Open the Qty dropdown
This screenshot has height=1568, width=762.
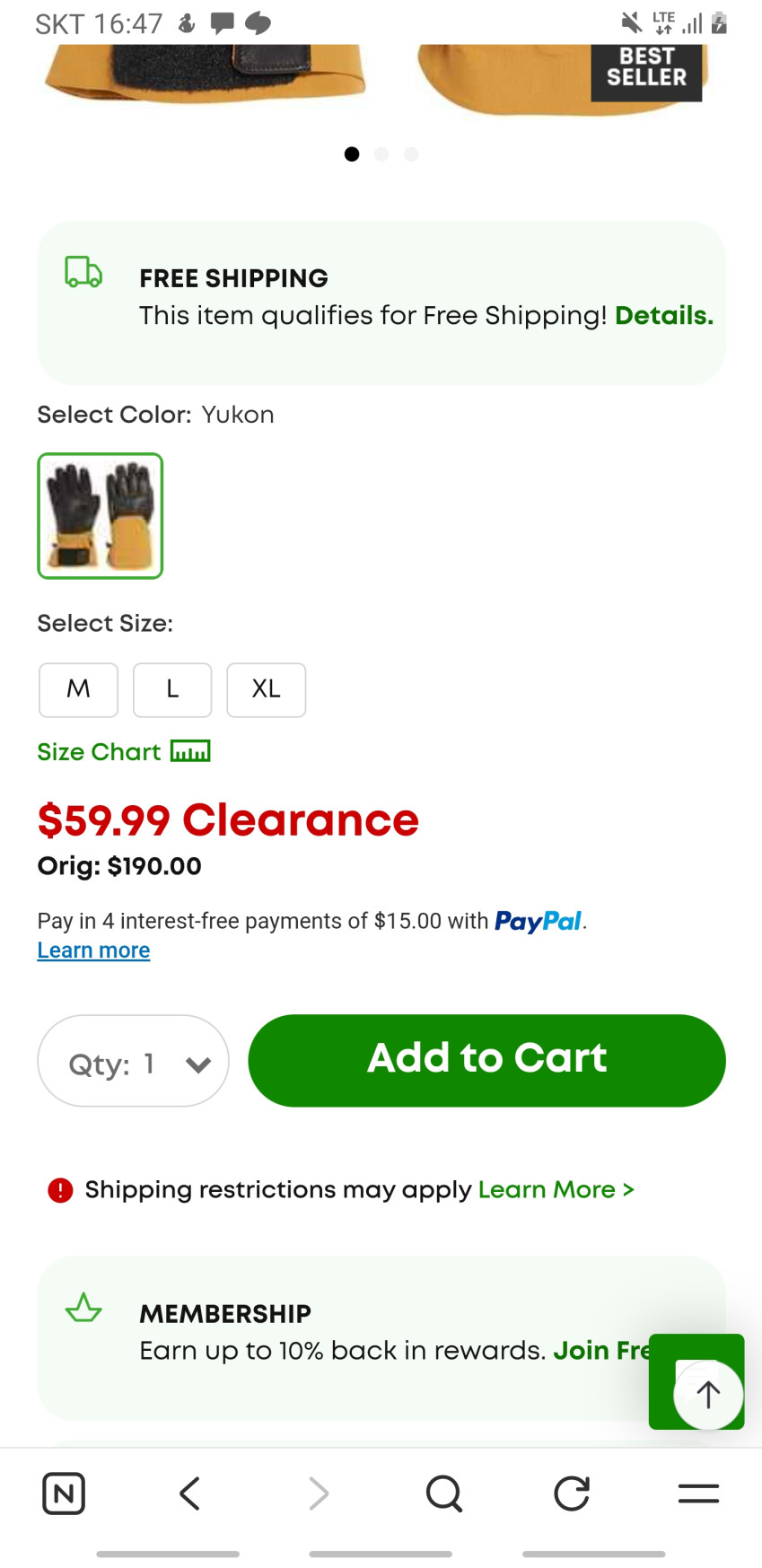[x=133, y=1061]
